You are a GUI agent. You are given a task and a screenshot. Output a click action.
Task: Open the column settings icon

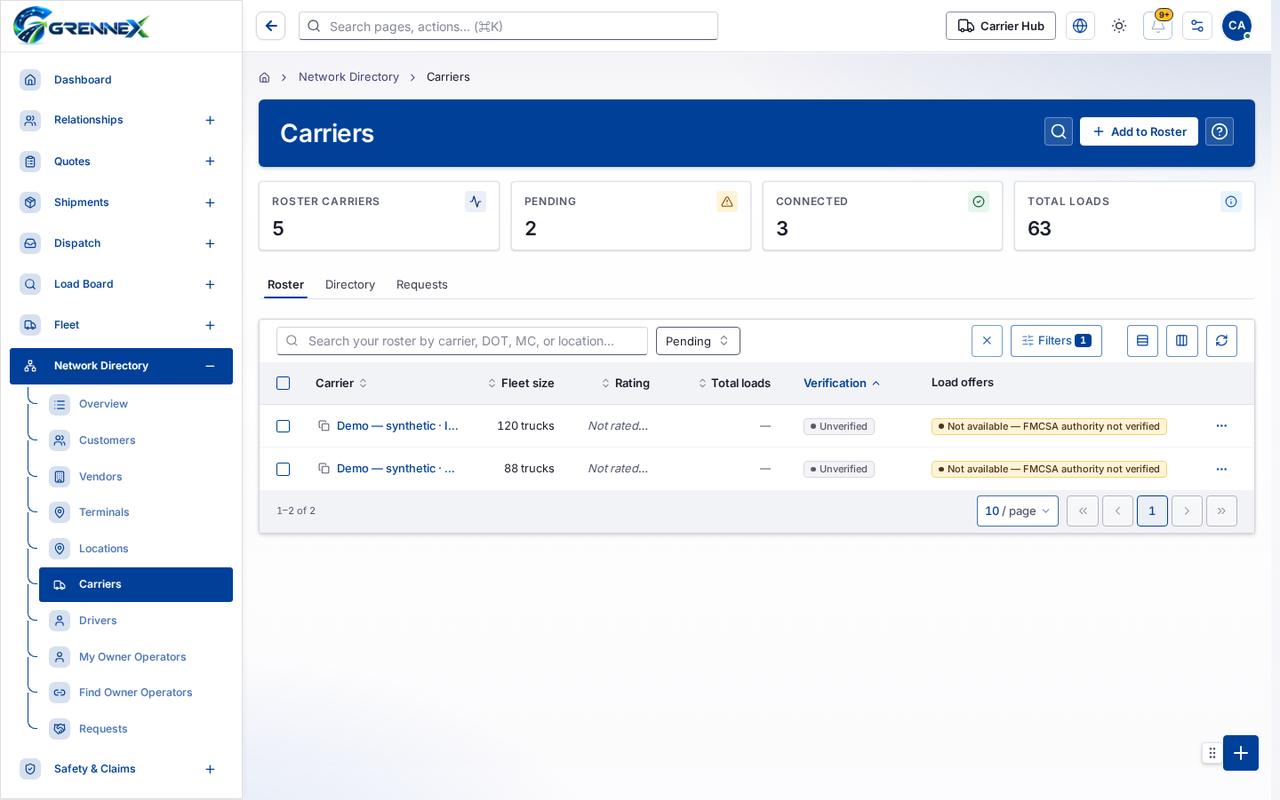1182,341
